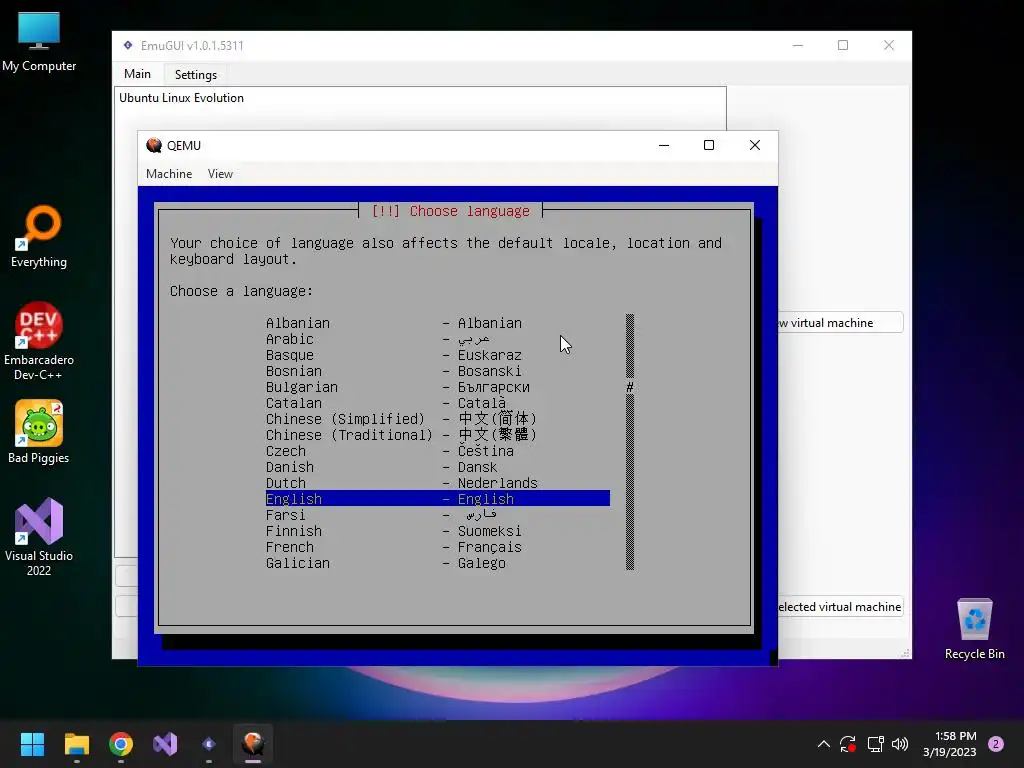
Task: Select the highlighted English language row
Action: 438,499
